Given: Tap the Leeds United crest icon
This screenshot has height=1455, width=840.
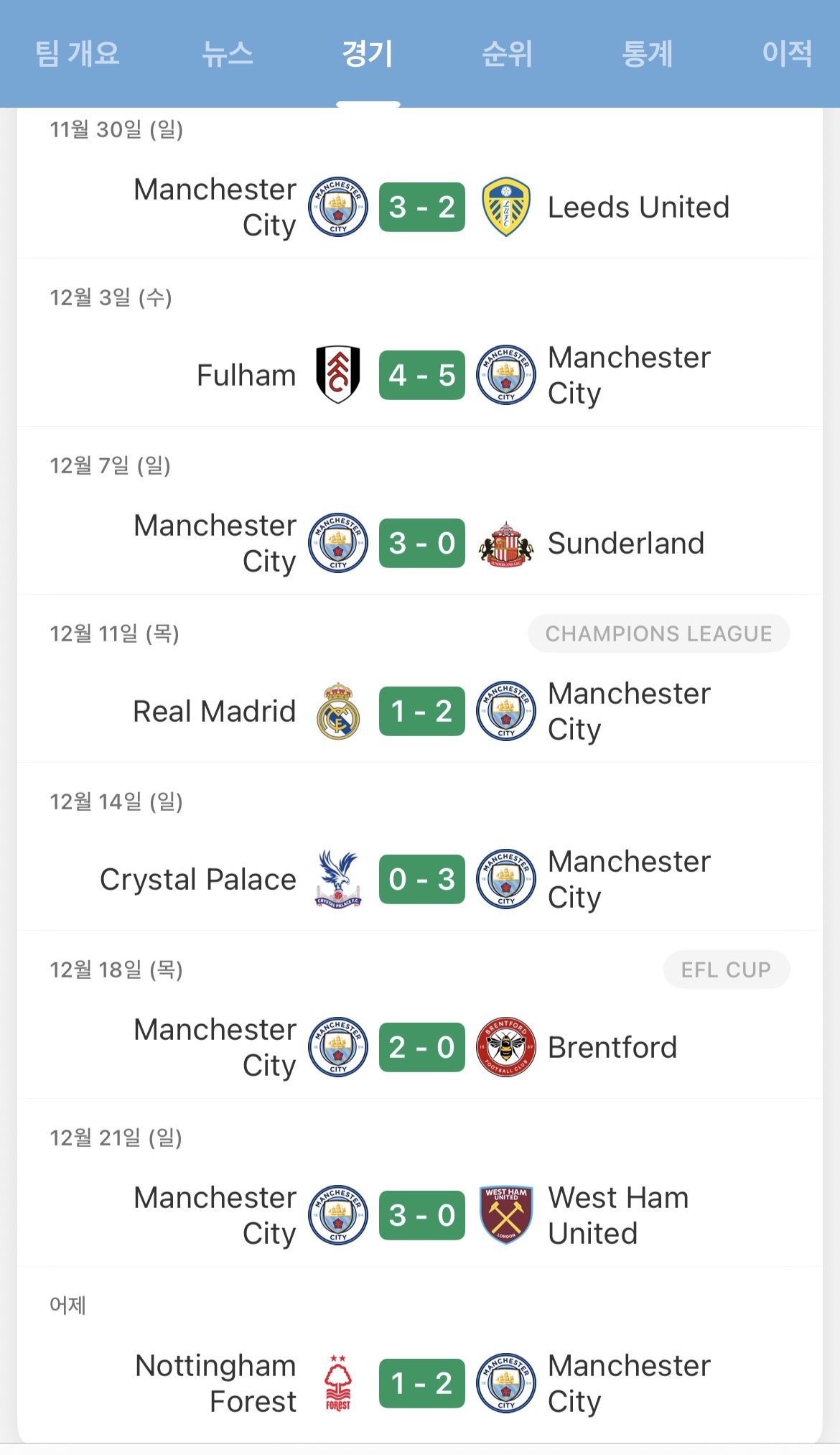Looking at the screenshot, I should click(x=506, y=207).
